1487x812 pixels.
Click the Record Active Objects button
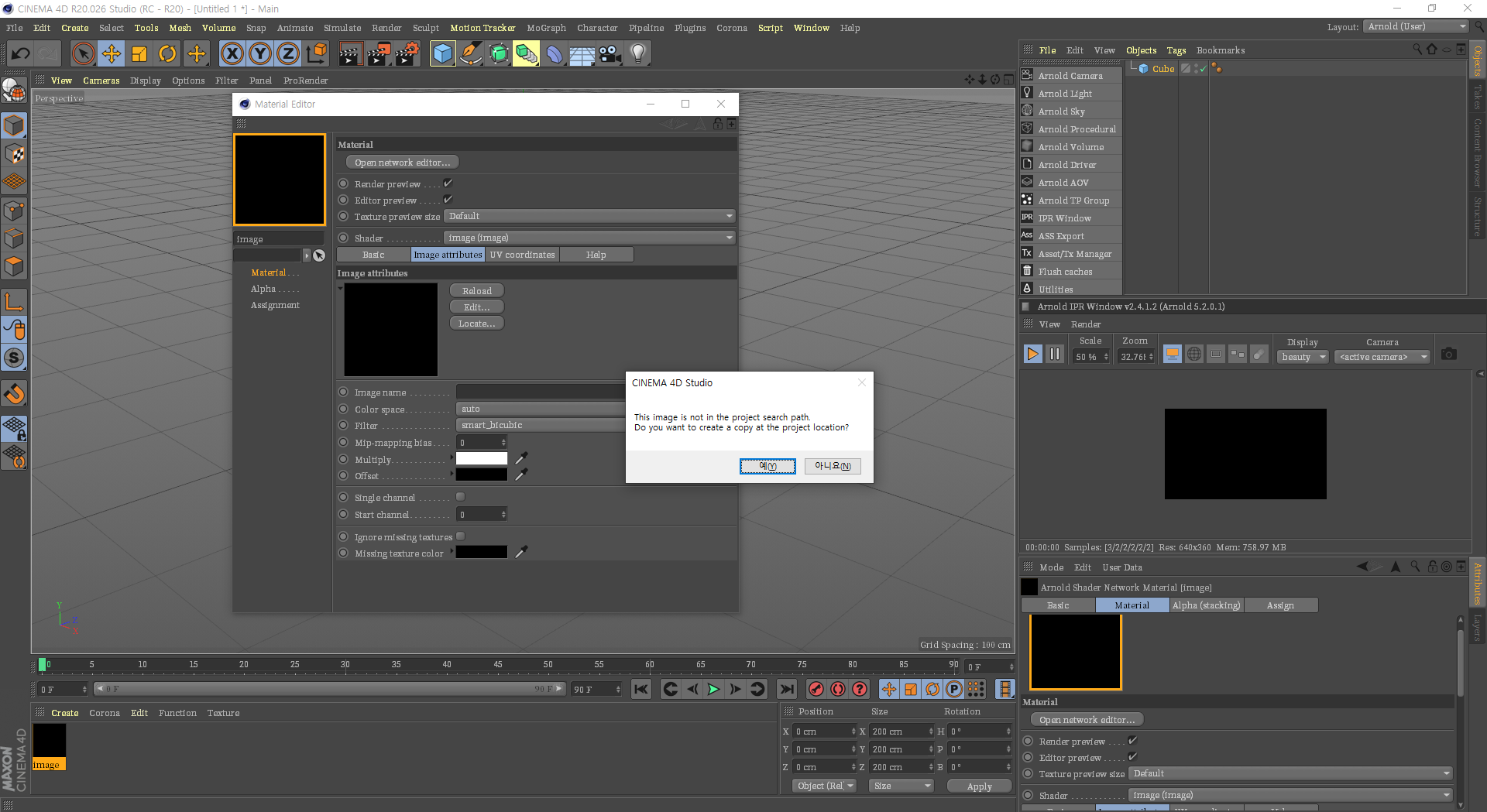click(x=816, y=689)
